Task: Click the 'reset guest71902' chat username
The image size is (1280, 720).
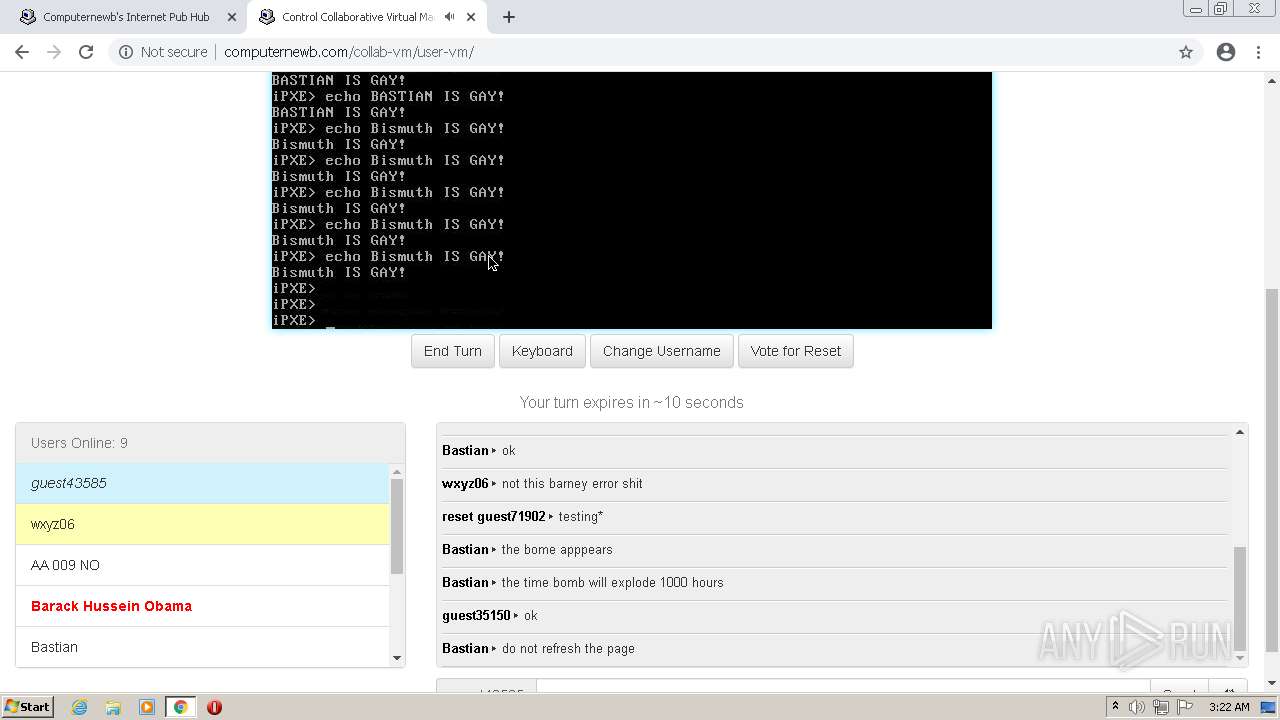Action: tap(494, 516)
